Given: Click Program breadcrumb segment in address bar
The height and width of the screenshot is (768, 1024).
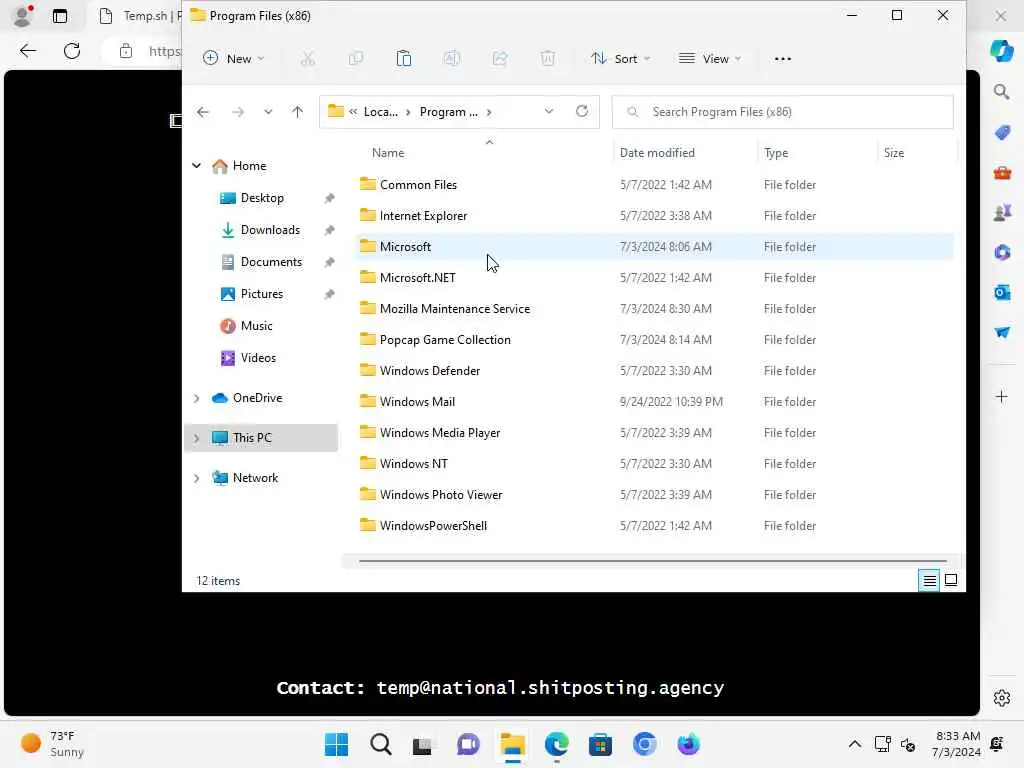Looking at the screenshot, I should coord(448,112).
